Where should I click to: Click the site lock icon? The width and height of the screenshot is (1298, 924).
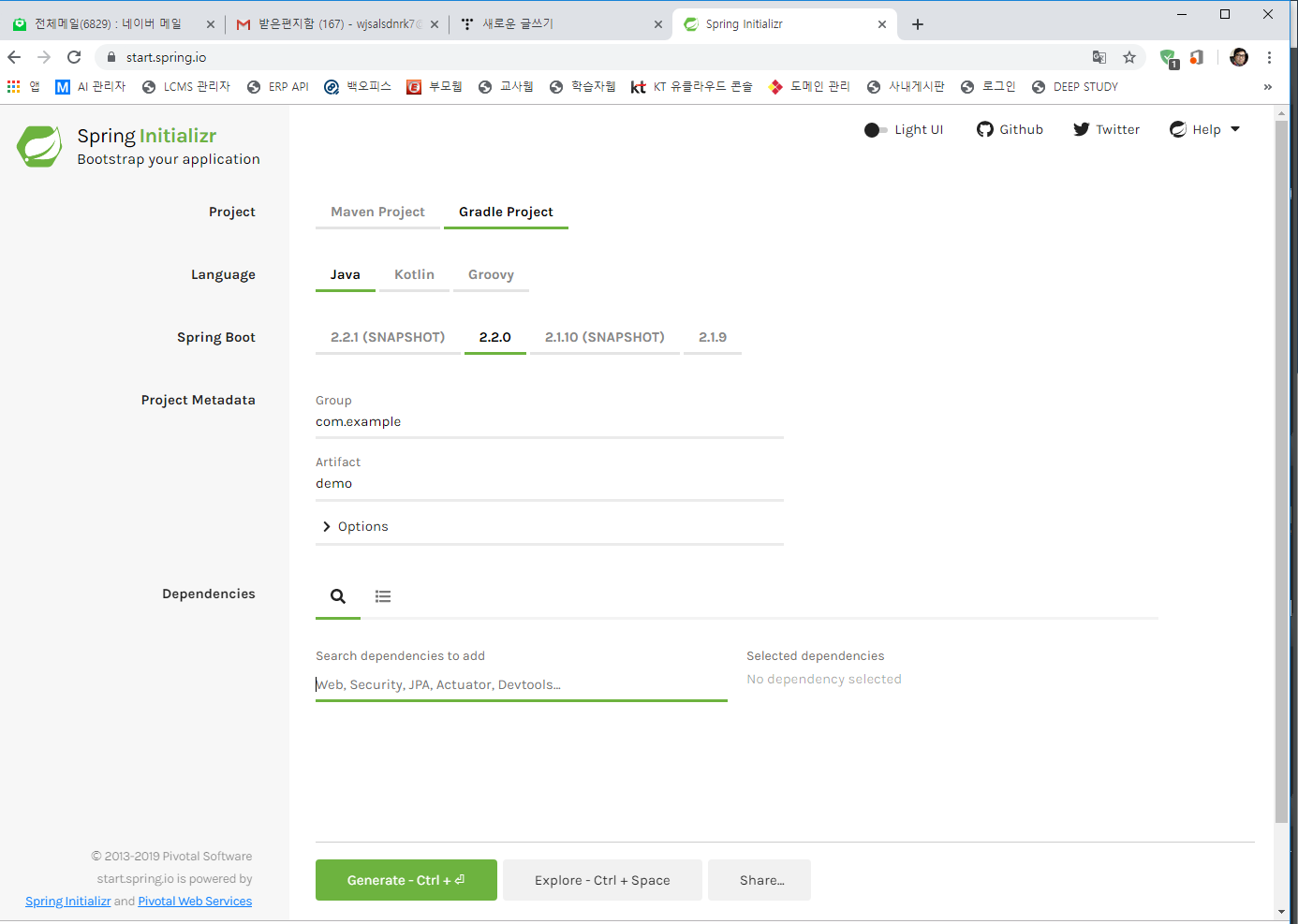pos(111,57)
